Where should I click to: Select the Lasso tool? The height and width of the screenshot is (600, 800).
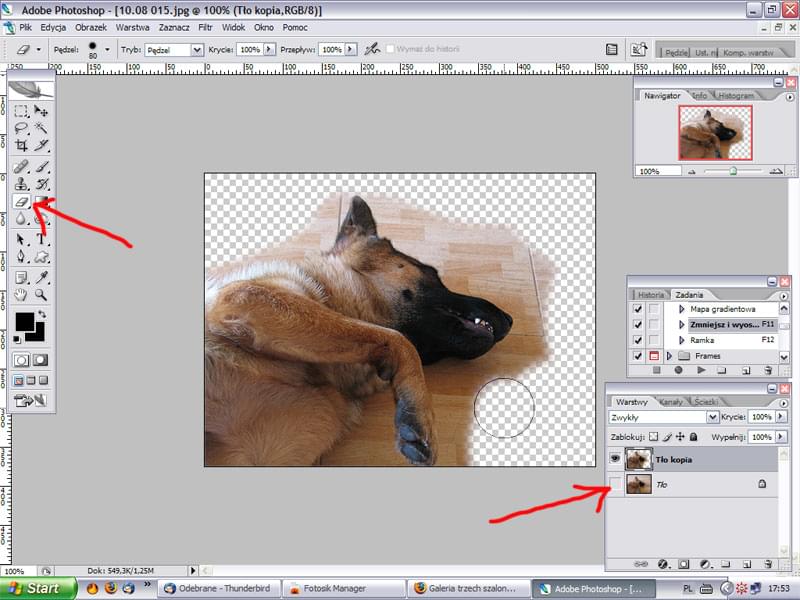(x=21, y=128)
